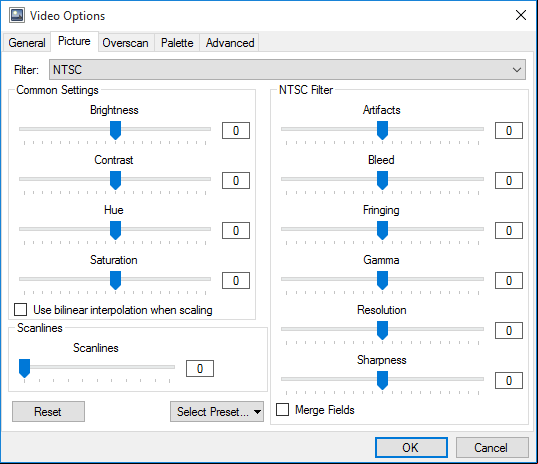Viewport: 538px width, 464px height.
Task: Select the Palette tab
Action: tap(177, 43)
